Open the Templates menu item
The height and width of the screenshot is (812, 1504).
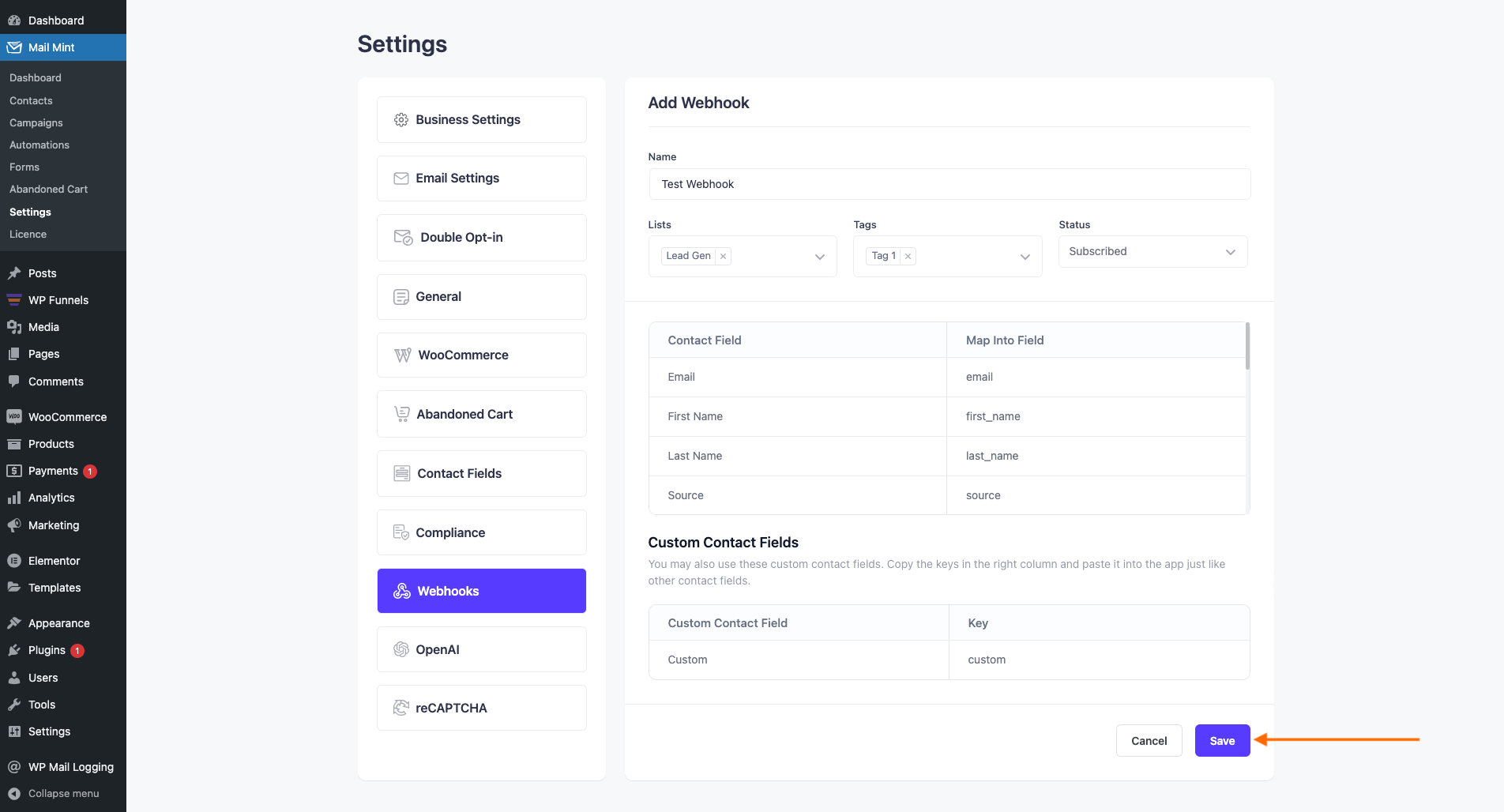point(63,588)
